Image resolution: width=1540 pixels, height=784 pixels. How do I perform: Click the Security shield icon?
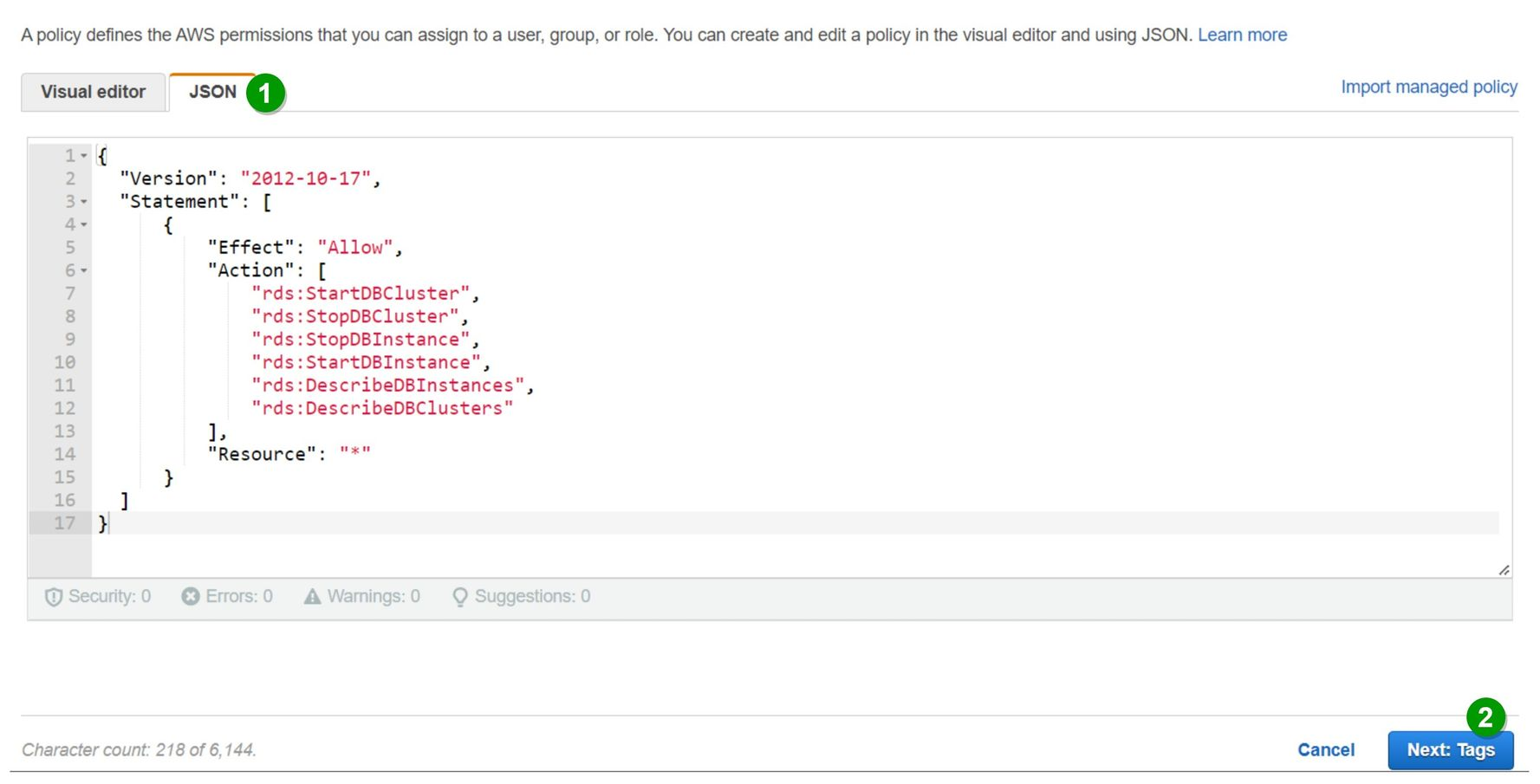click(x=53, y=597)
